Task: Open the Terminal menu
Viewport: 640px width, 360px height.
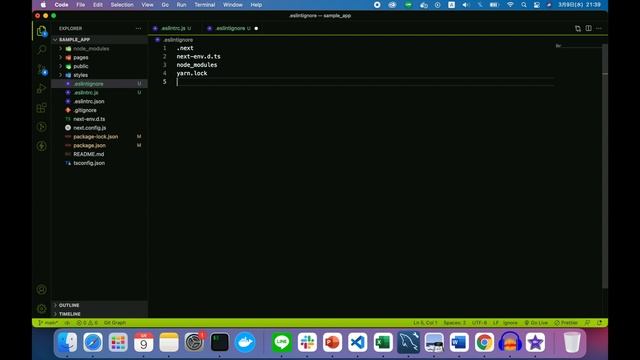Action: (204, 5)
